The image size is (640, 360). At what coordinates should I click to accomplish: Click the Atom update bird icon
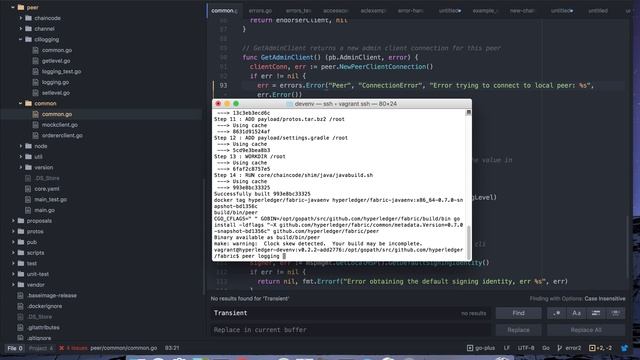(624, 348)
